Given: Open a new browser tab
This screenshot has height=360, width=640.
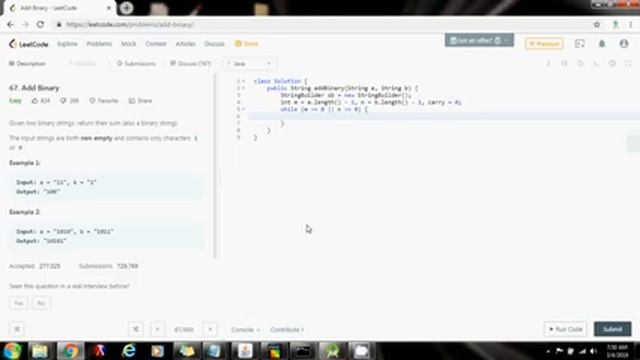Looking at the screenshot, I should point(127,8).
